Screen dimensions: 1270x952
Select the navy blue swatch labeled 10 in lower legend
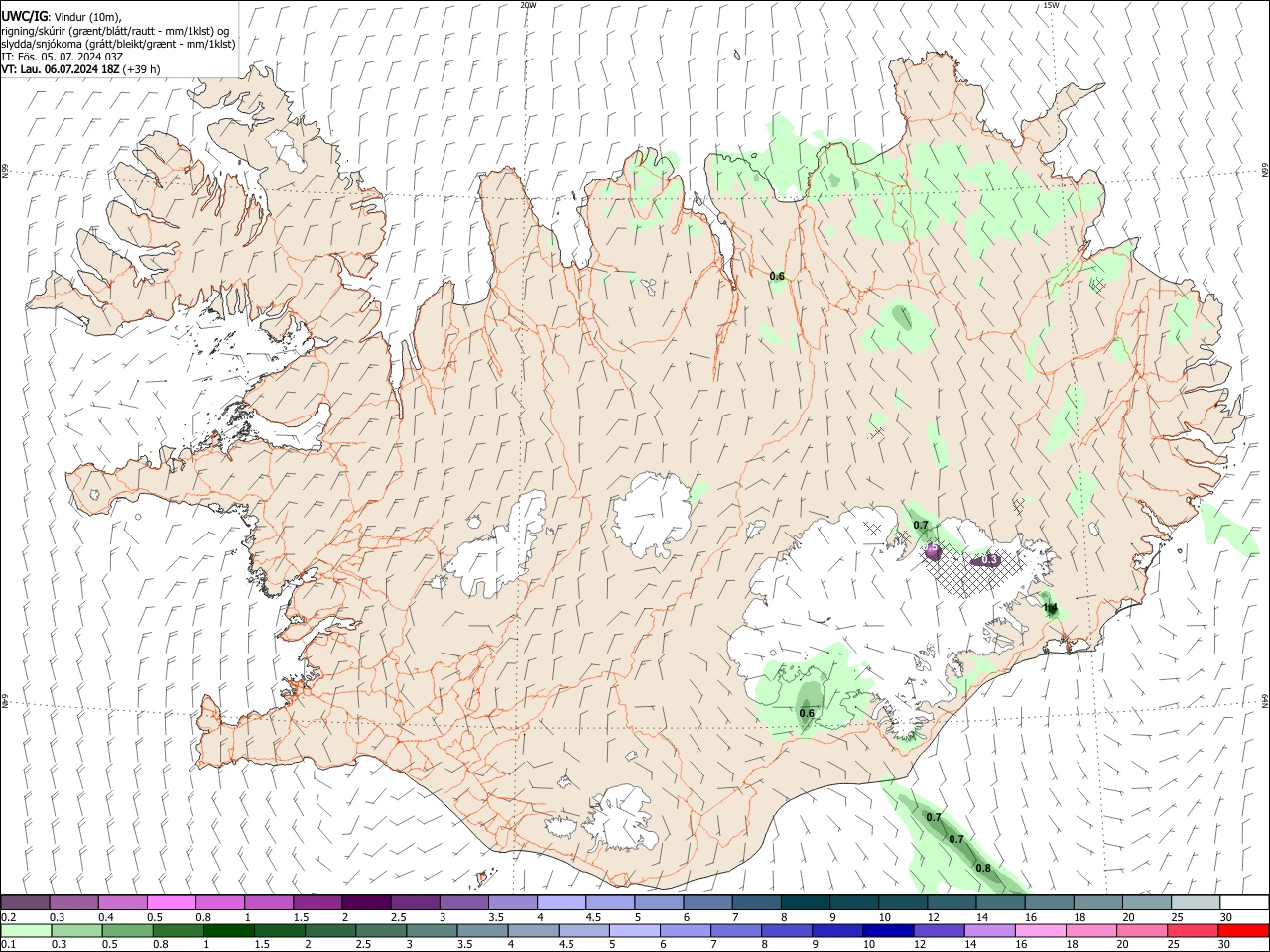(x=887, y=931)
